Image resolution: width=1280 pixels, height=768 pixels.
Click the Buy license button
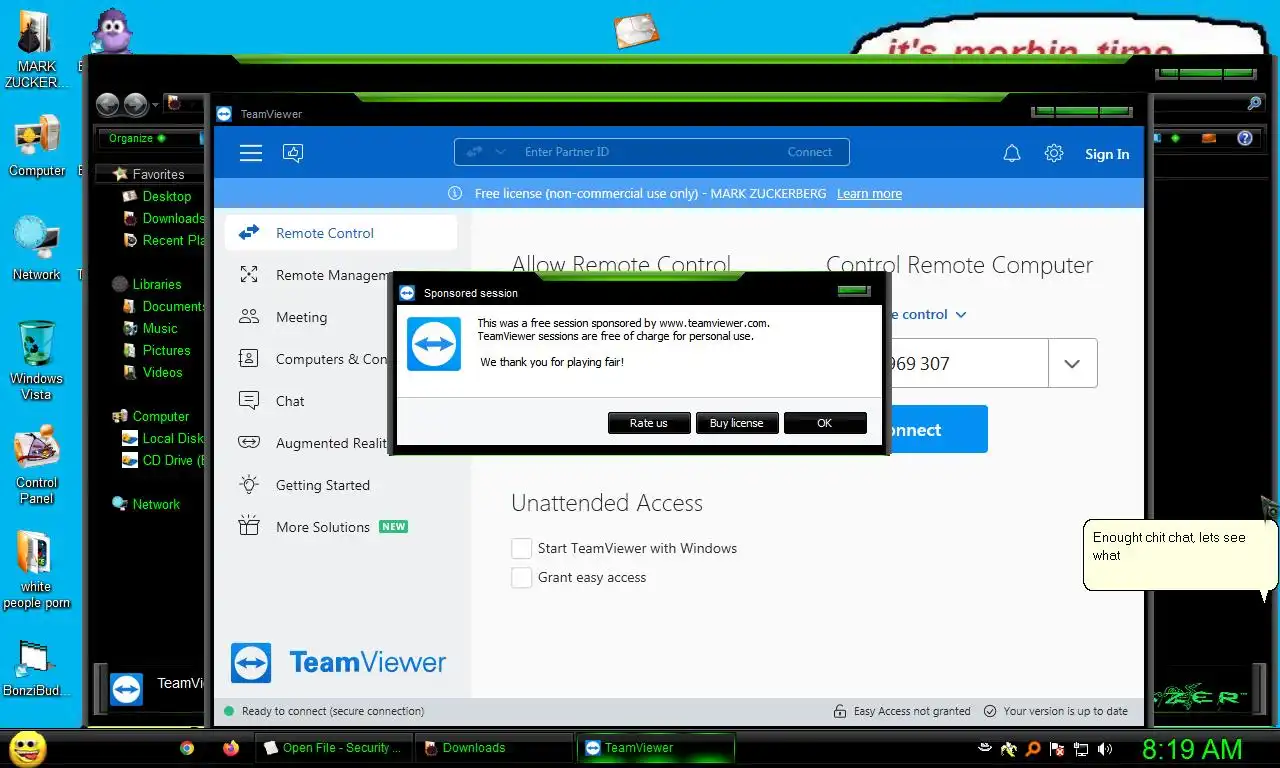click(x=737, y=423)
